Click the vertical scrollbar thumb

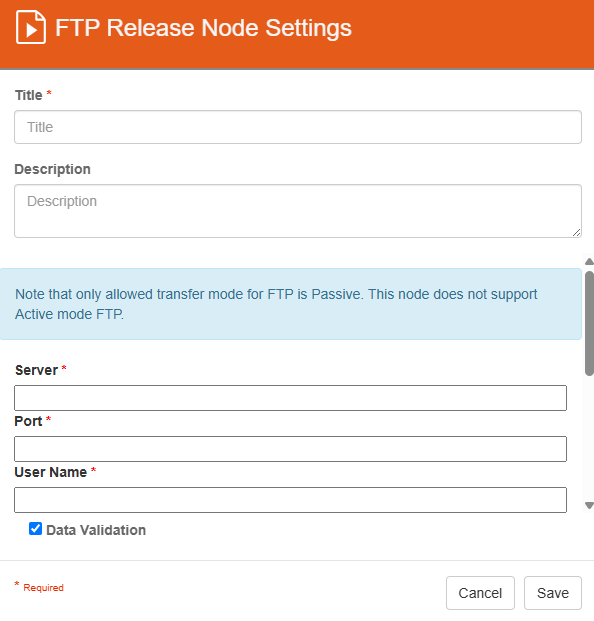[589, 323]
